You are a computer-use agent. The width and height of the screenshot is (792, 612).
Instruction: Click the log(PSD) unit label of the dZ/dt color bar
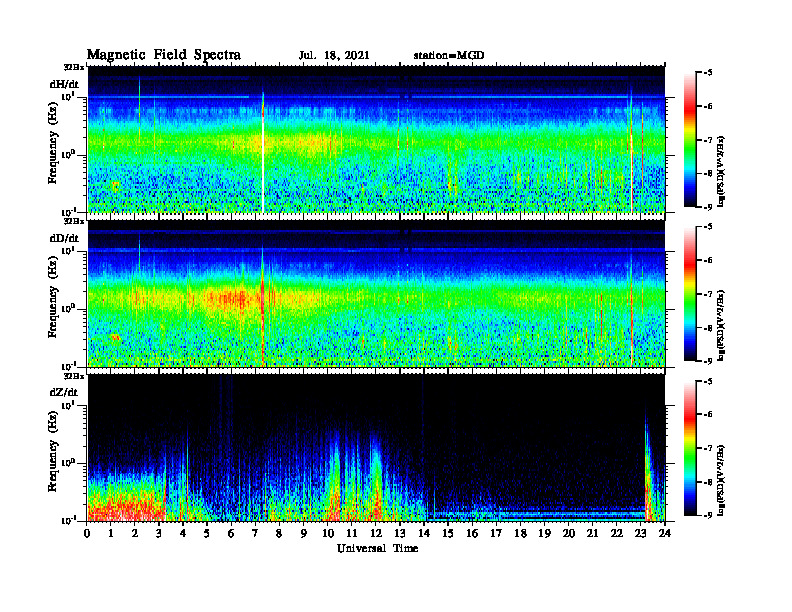tap(722, 480)
